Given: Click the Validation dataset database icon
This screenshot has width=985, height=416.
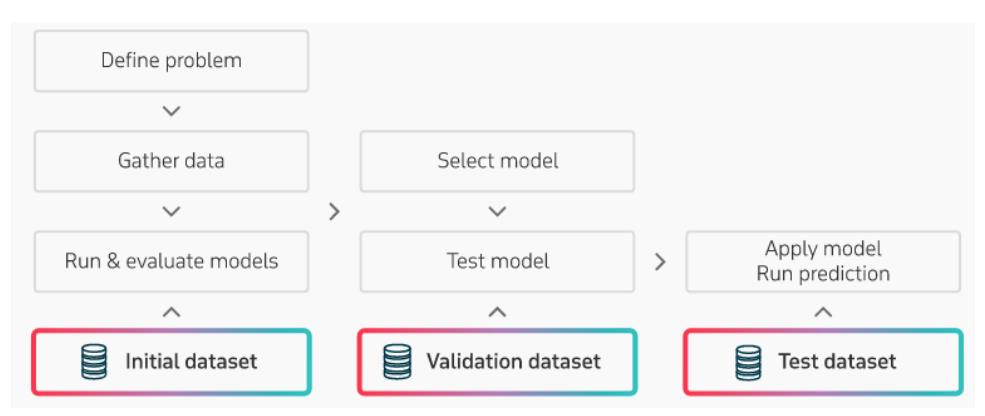Looking at the screenshot, I should (x=397, y=362).
